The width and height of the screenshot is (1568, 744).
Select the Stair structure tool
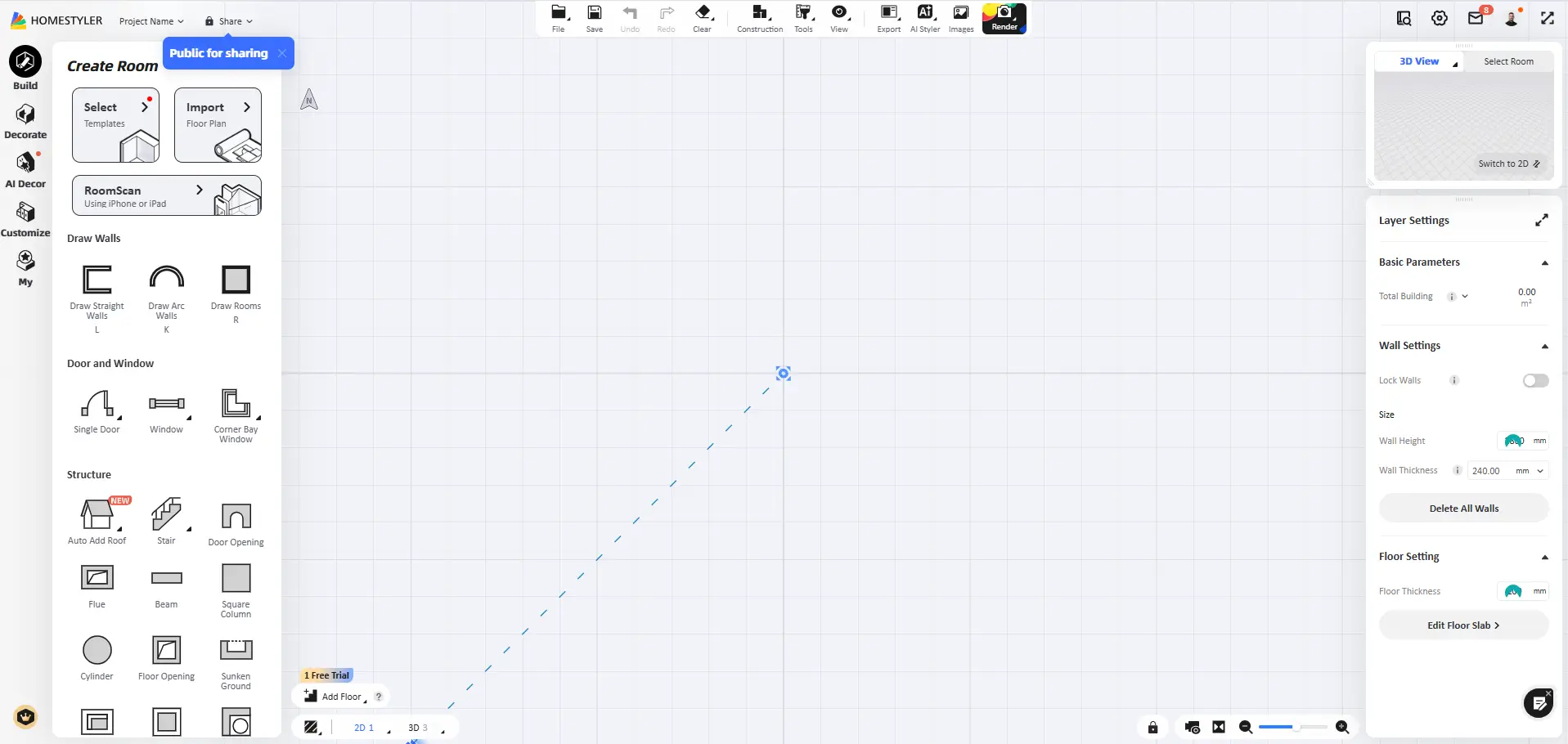click(x=166, y=515)
